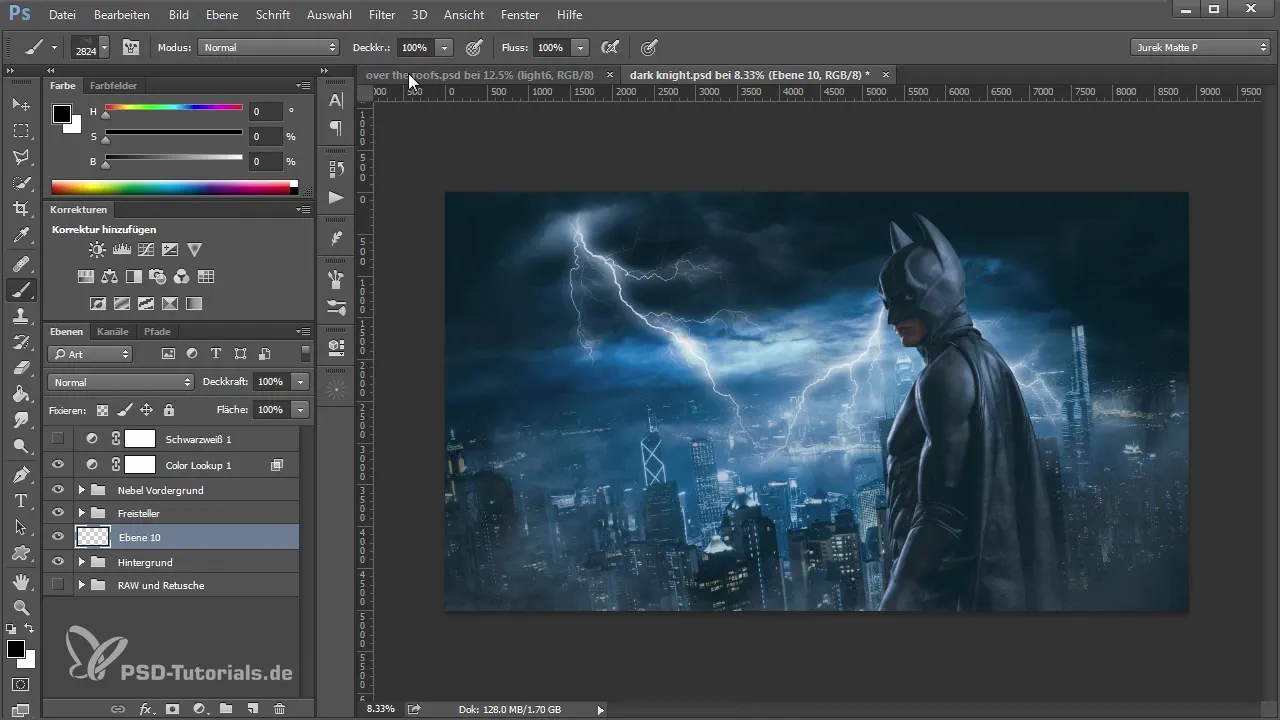Open the Actions play-button panel icon
This screenshot has width=1280, height=720.
336,197
